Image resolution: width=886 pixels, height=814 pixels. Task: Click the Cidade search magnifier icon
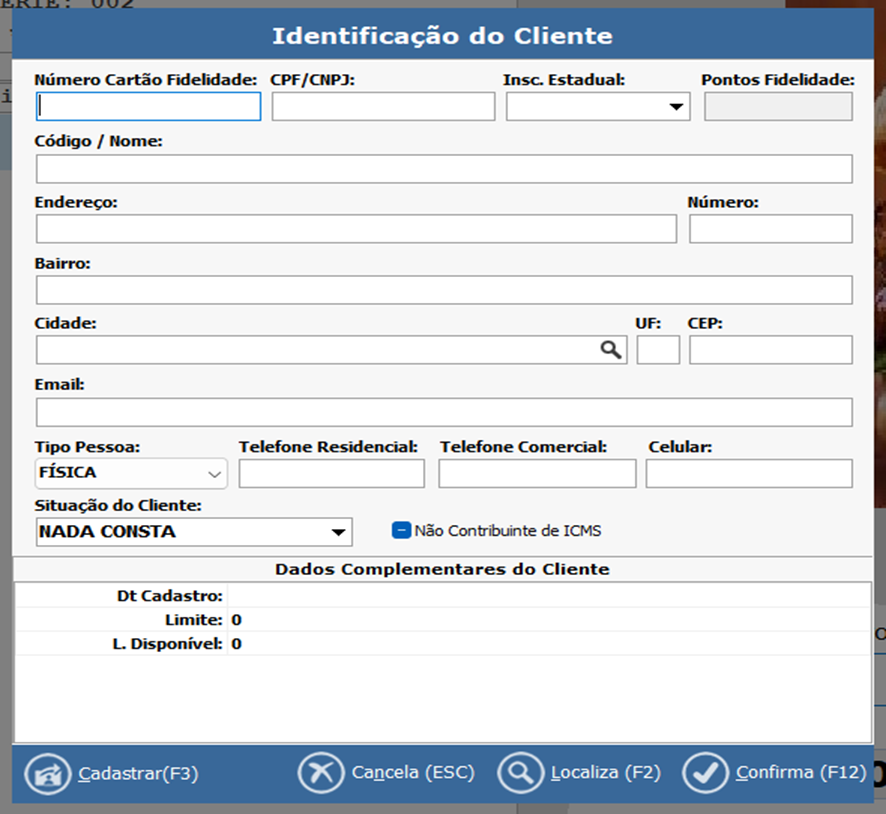[610, 349]
